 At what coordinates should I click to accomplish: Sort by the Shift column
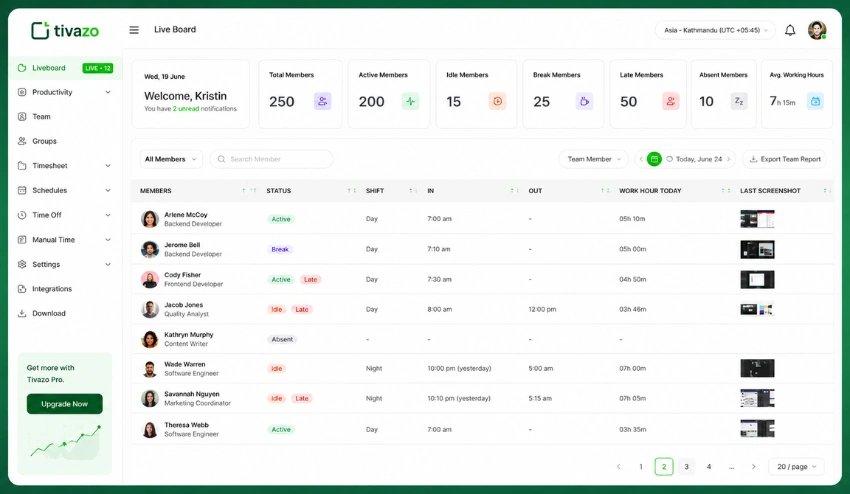click(413, 190)
